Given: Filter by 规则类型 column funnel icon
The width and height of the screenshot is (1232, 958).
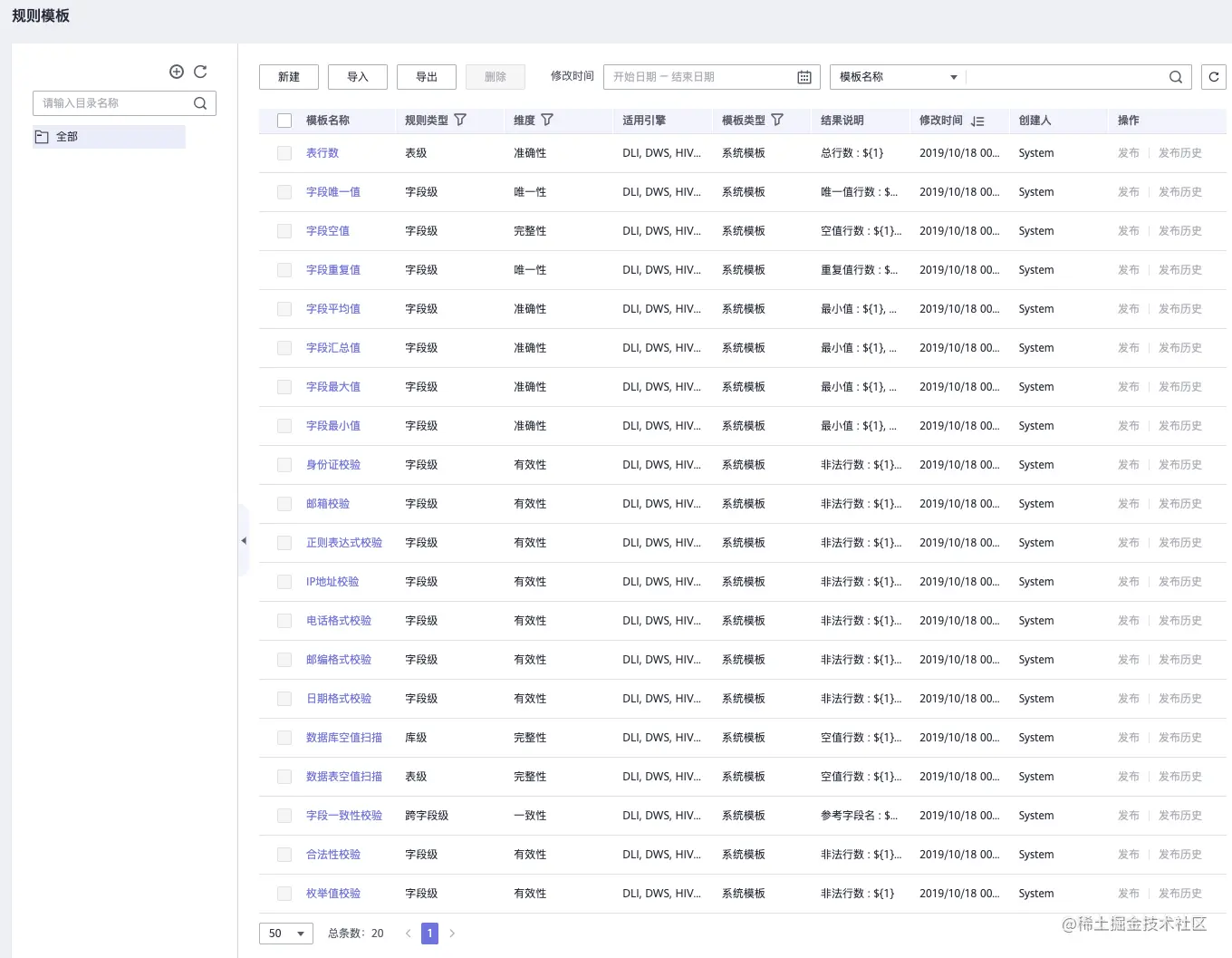Looking at the screenshot, I should pyautogui.click(x=460, y=120).
